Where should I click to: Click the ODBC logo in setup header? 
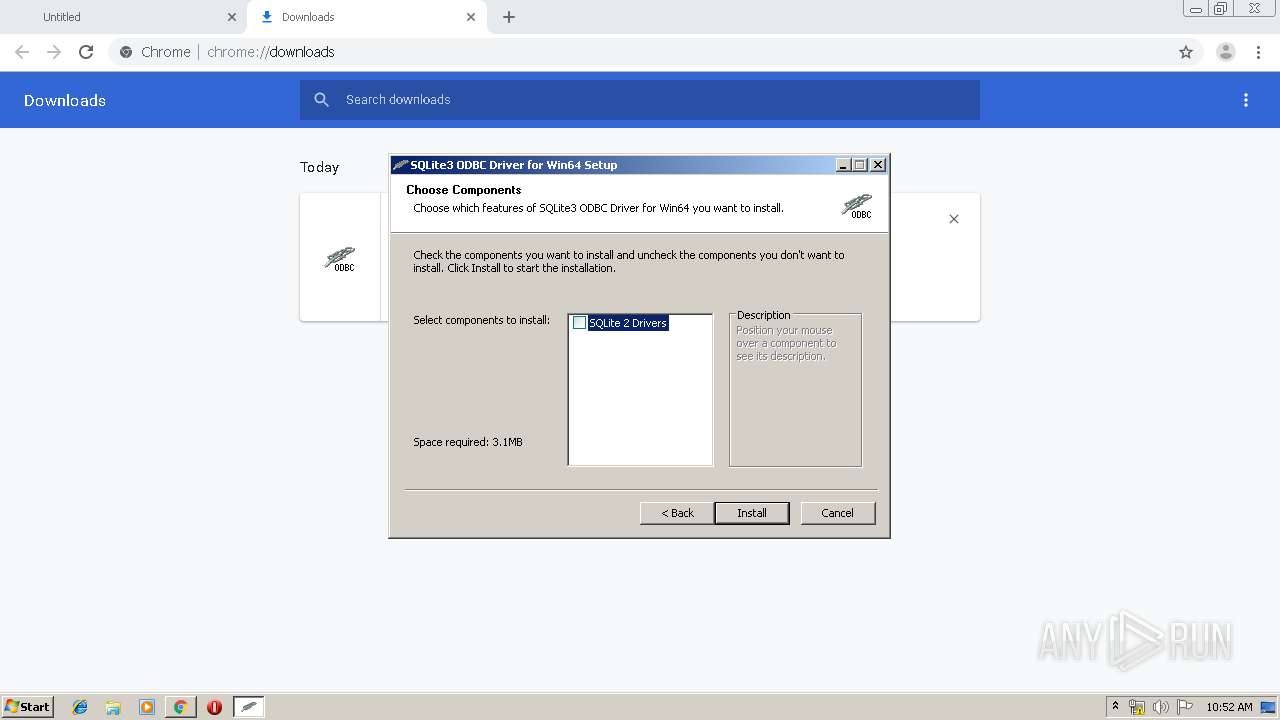pos(856,206)
